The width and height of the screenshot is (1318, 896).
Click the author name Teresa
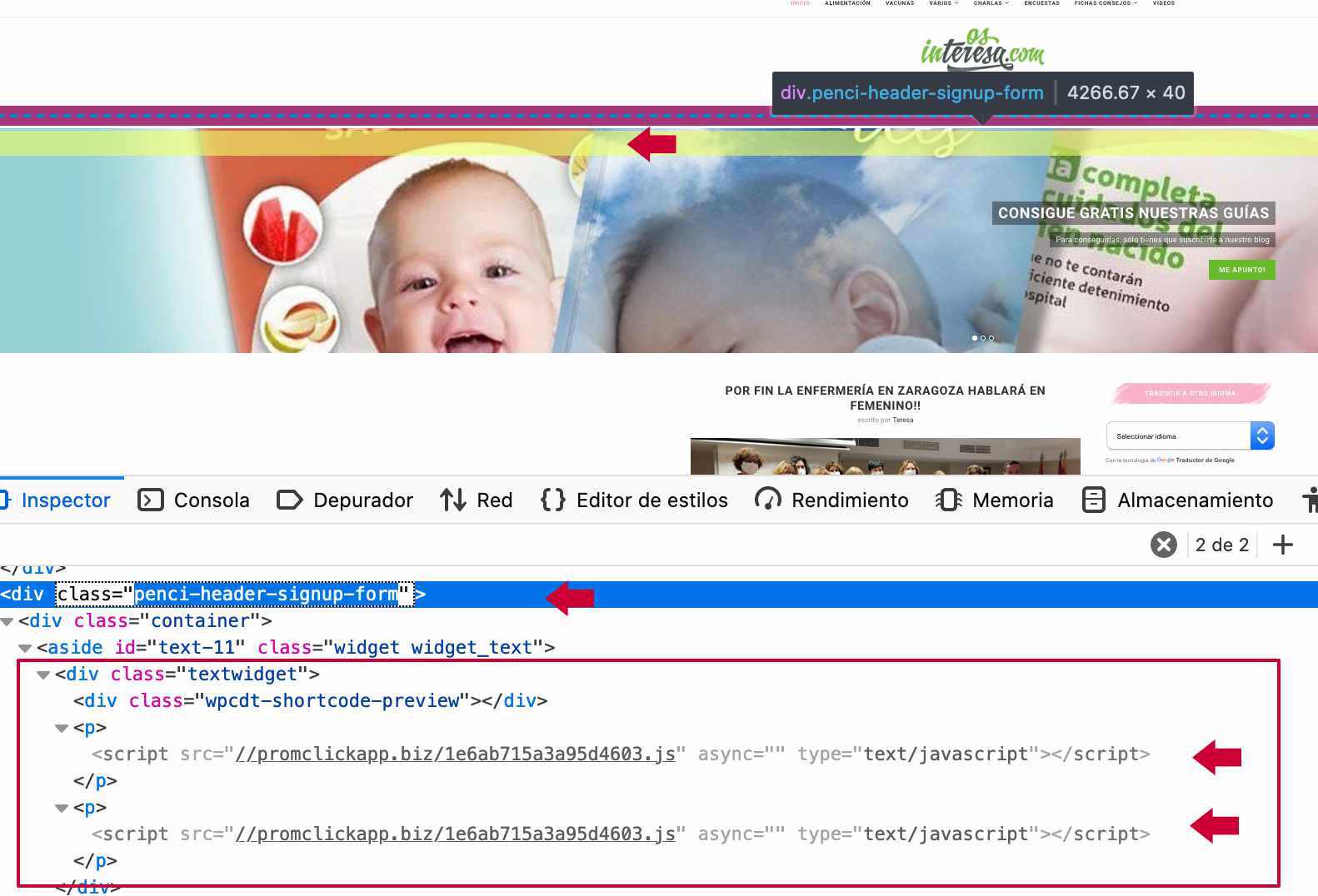click(903, 421)
